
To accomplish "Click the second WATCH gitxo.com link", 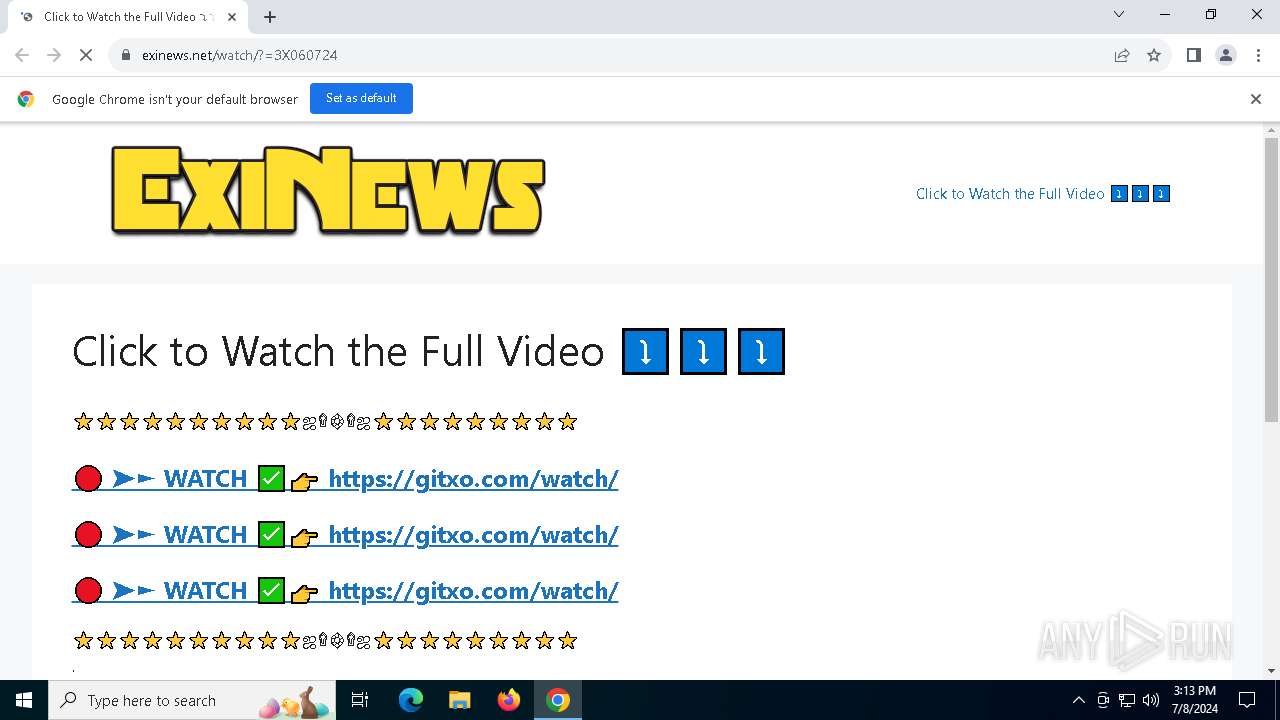I will point(345,535).
